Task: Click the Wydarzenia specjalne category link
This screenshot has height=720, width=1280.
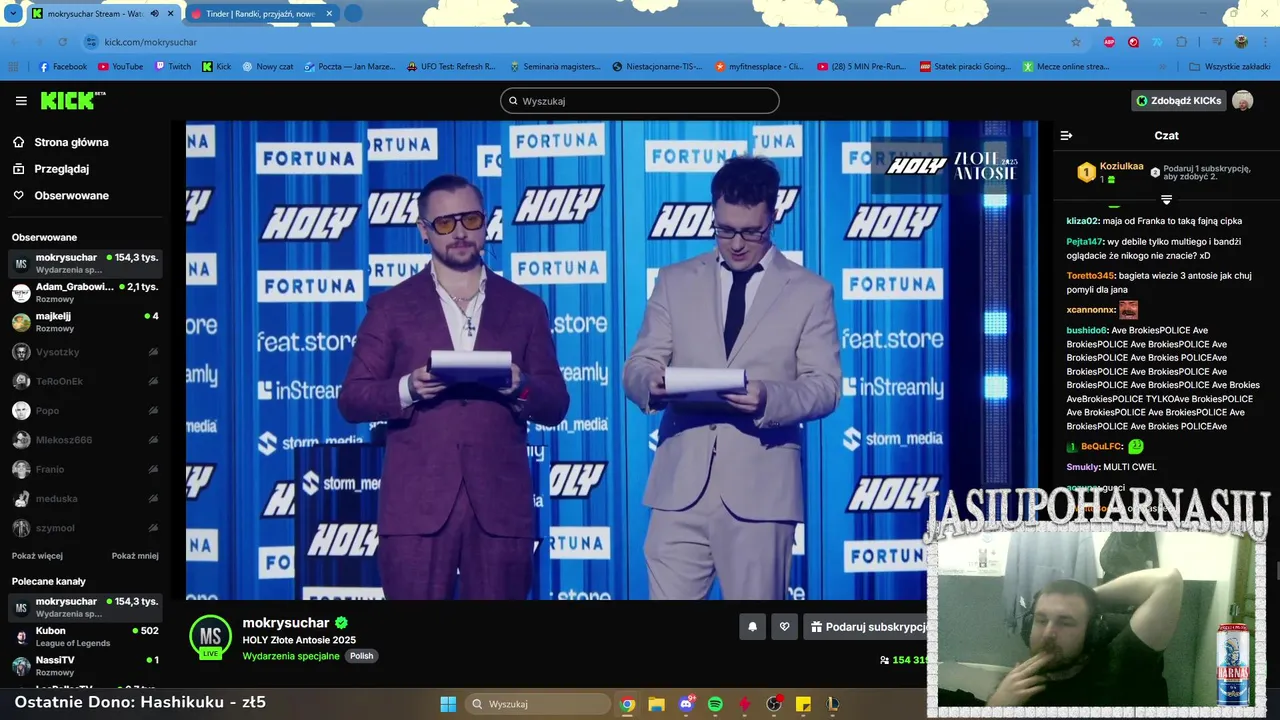Action: (x=291, y=656)
